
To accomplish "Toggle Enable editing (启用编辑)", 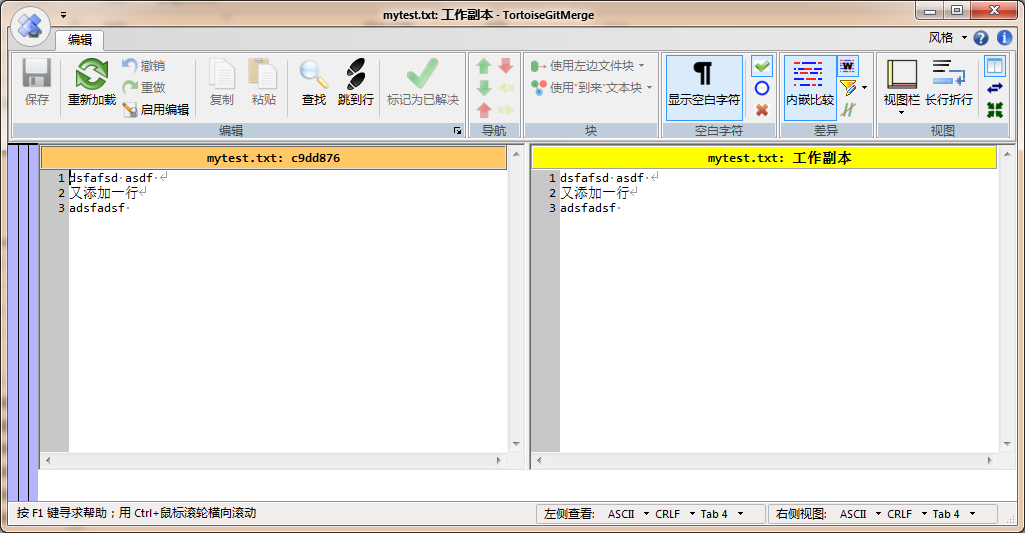I will tap(156, 109).
